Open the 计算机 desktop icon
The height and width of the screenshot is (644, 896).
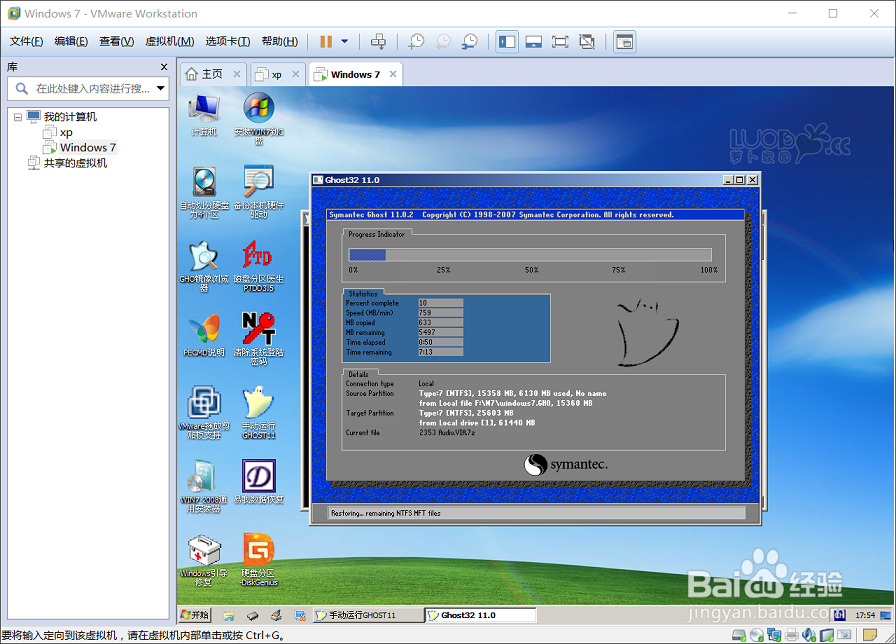(204, 115)
